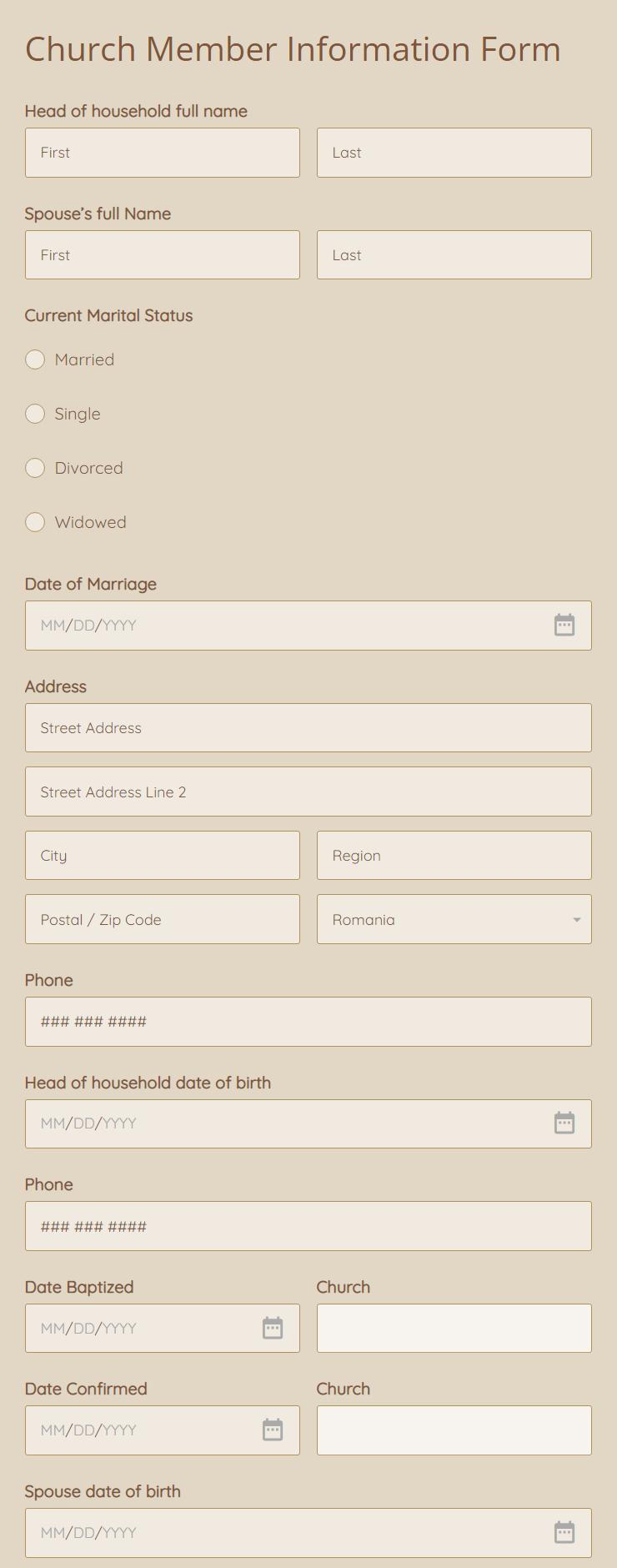Open the Date of Marriage calendar picker
Screen dimensions: 617x1568
(x=564, y=625)
